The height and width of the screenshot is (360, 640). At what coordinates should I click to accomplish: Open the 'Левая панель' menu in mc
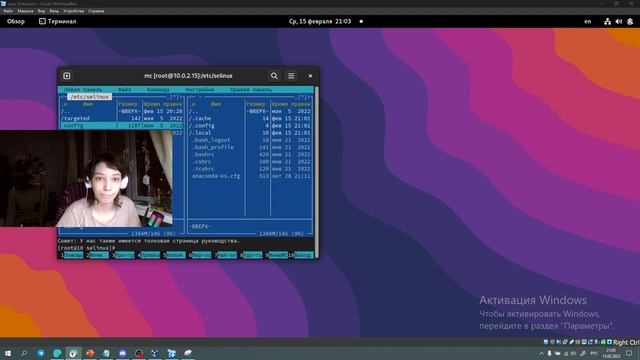(x=83, y=89)
